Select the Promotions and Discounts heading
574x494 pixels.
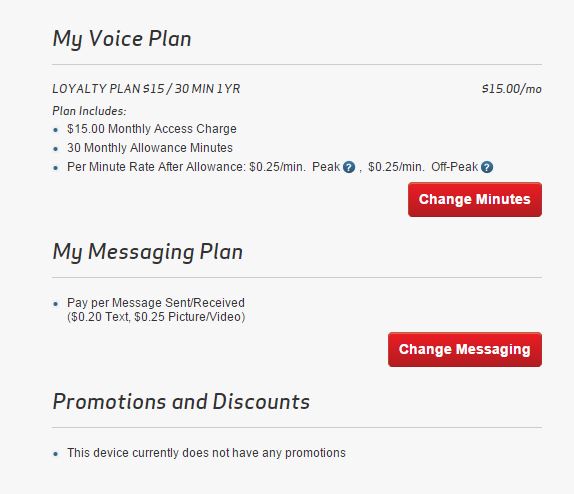(181, 401)
